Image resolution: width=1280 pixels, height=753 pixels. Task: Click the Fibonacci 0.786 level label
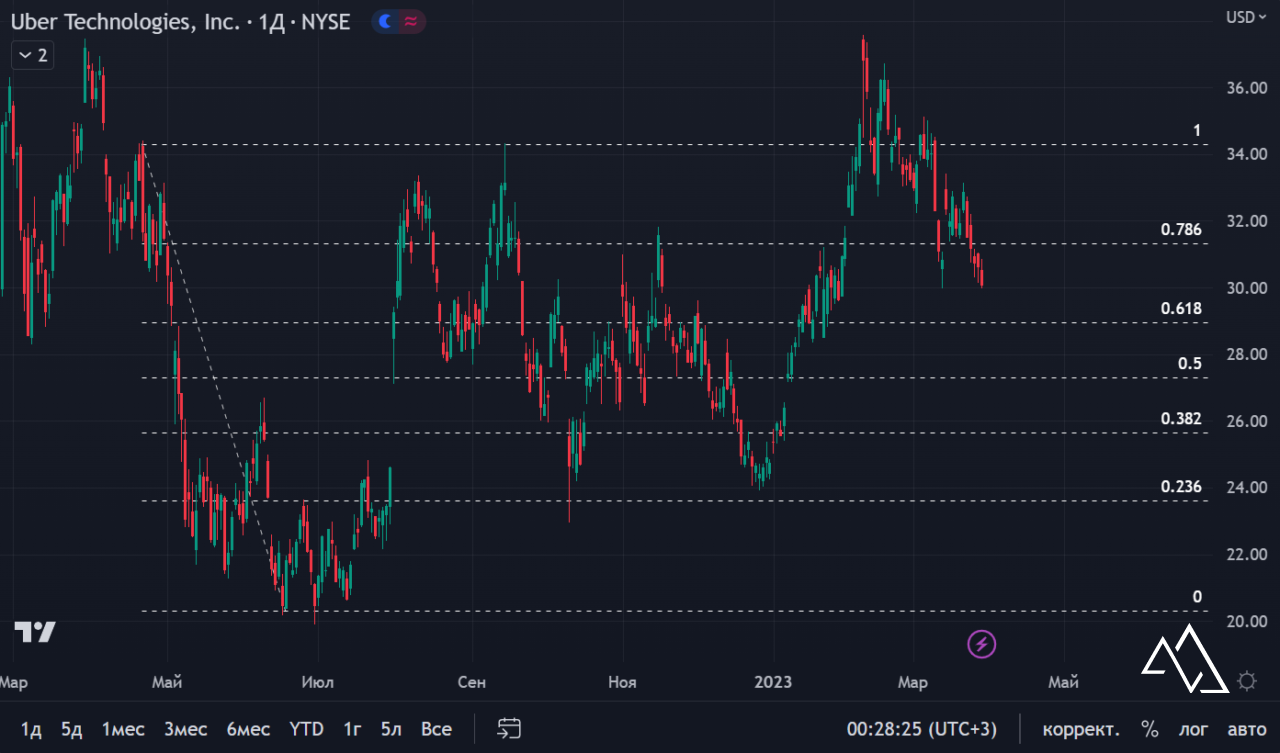click(x=1181, y=230)
